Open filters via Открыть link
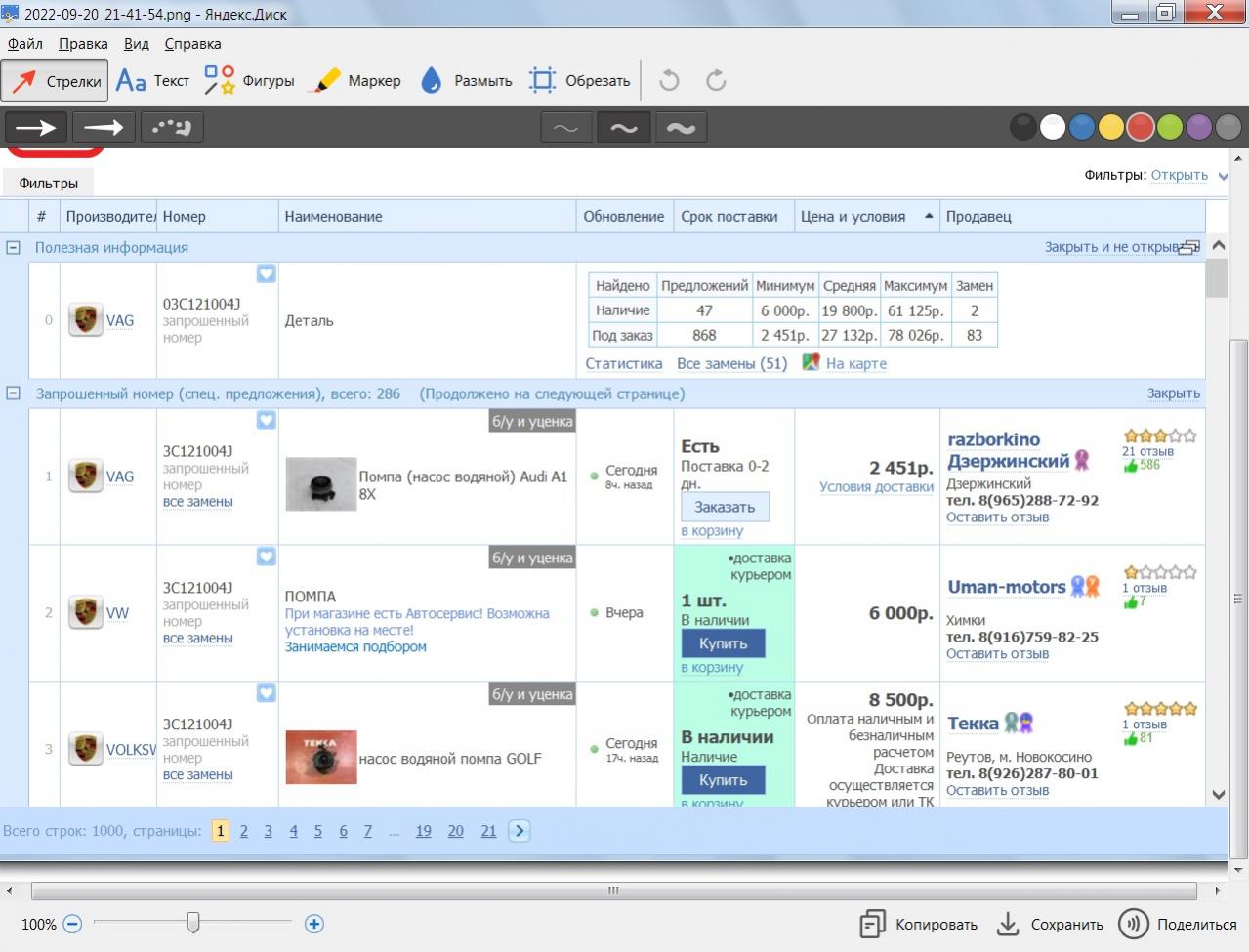1249x952 pixels. point(1179,175)
